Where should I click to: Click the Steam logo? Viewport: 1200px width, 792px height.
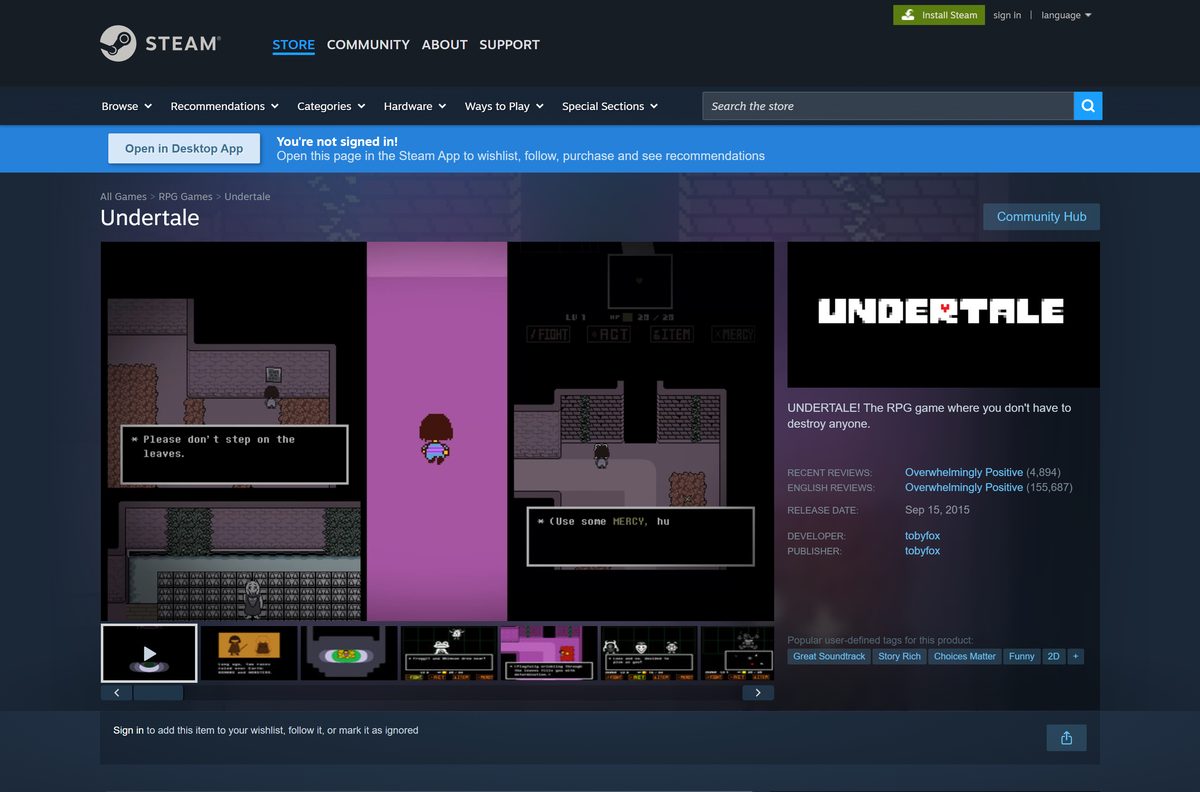coord(160,44)
